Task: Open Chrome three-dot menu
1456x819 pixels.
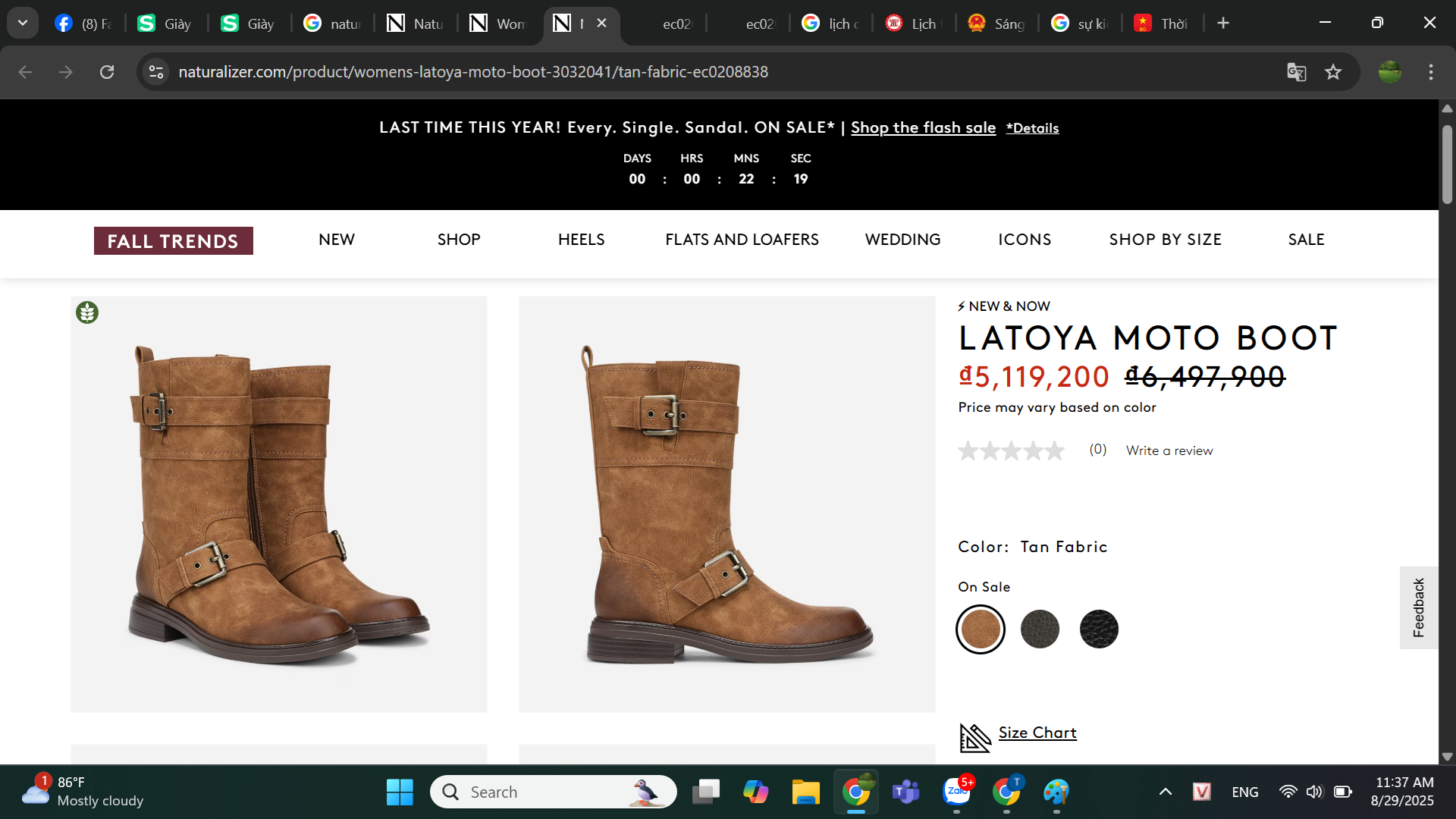Action: pos(1430,72)
